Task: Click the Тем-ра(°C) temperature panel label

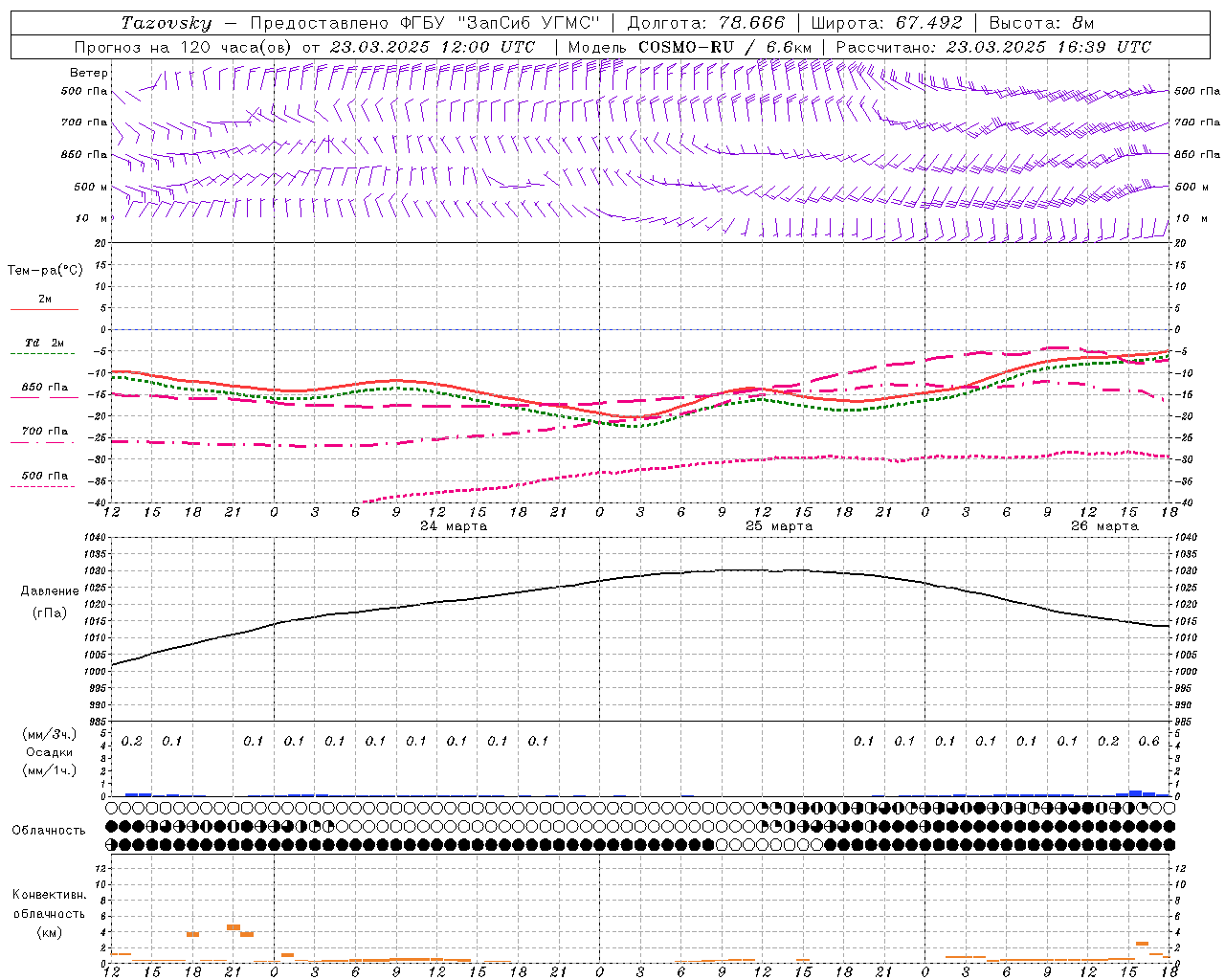Action: (x=45, y=271)
